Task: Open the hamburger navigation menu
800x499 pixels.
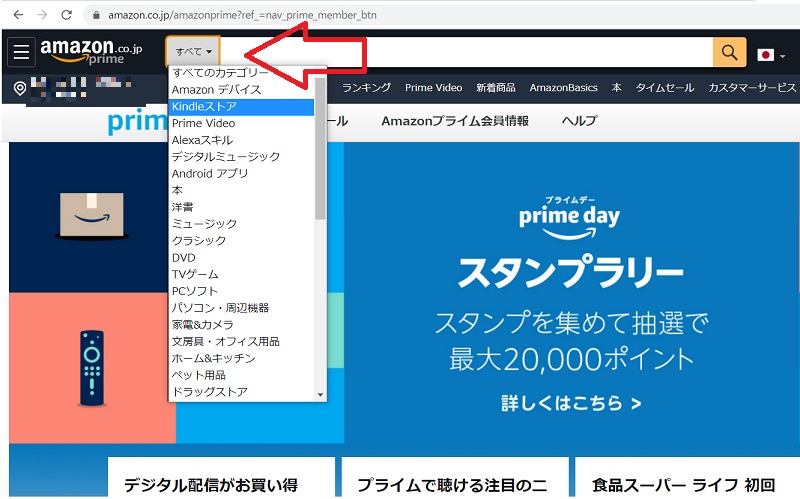Action: [x=21, y=52]
